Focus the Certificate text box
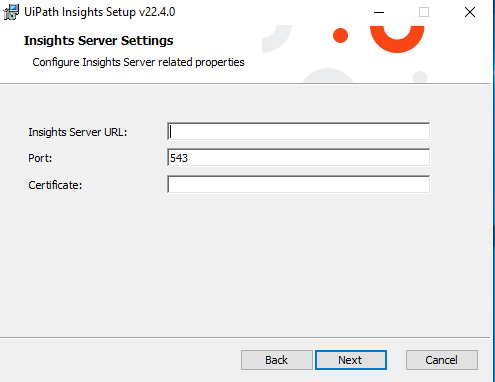 point(298,184)
